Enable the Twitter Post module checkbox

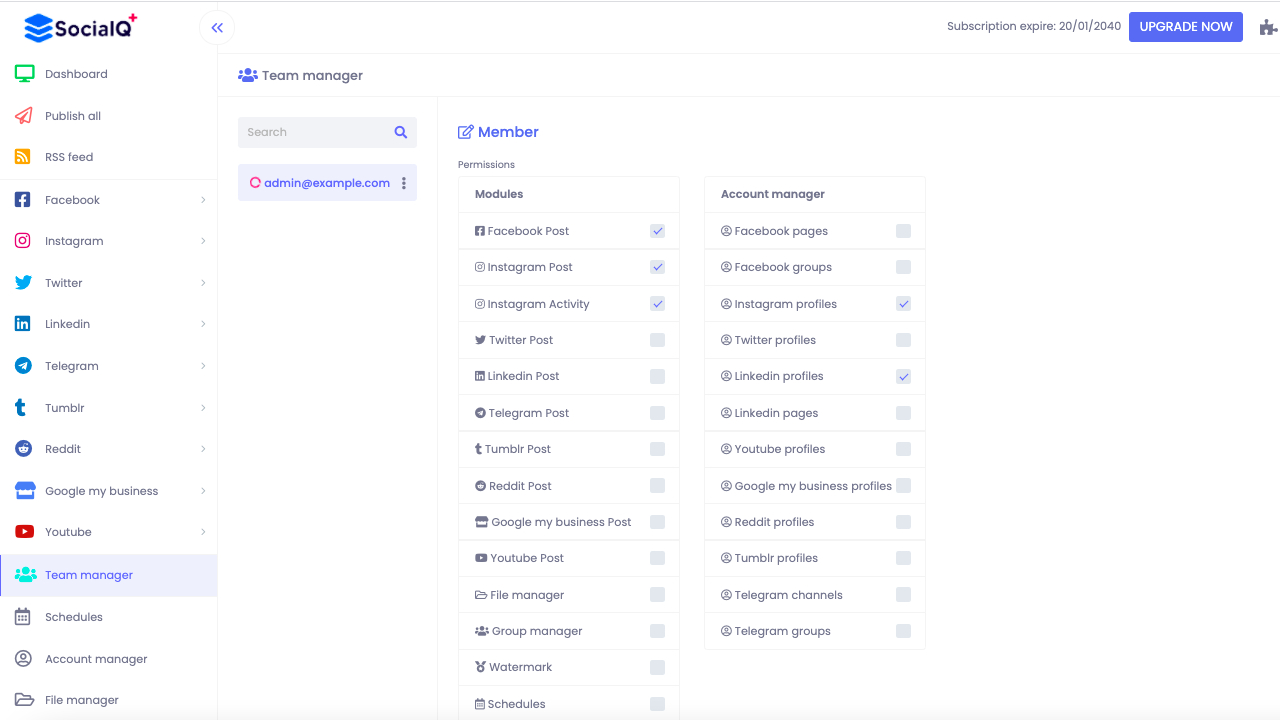tap(657, 340)
